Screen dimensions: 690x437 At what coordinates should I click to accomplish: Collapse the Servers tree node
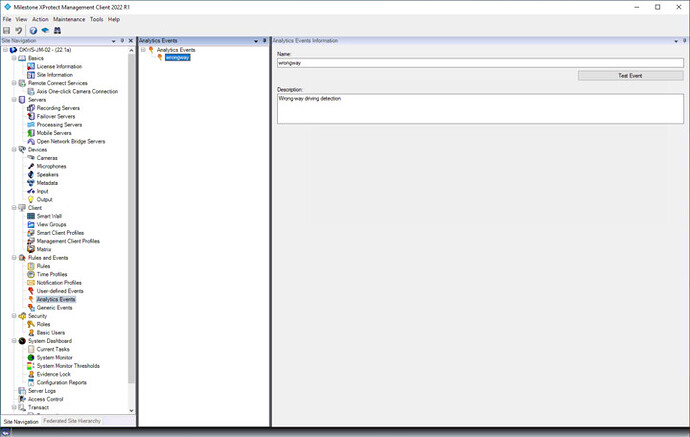click(14, 100)
